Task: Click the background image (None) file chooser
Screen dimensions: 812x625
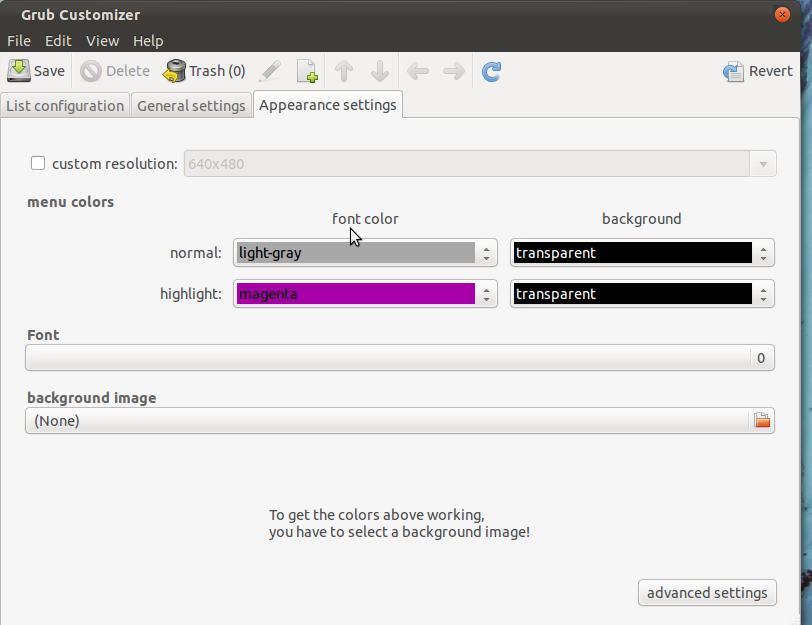Action: (x=400, y=420)
